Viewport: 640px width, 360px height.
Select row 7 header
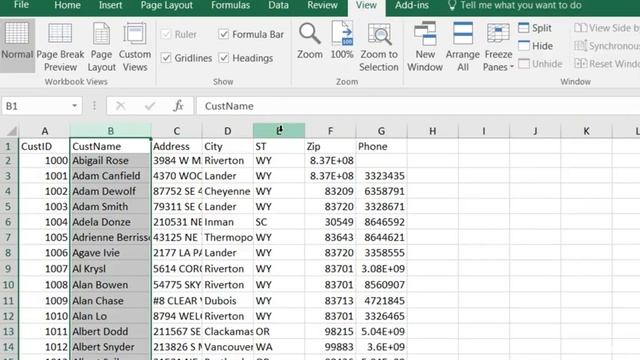tap(8, 237)
